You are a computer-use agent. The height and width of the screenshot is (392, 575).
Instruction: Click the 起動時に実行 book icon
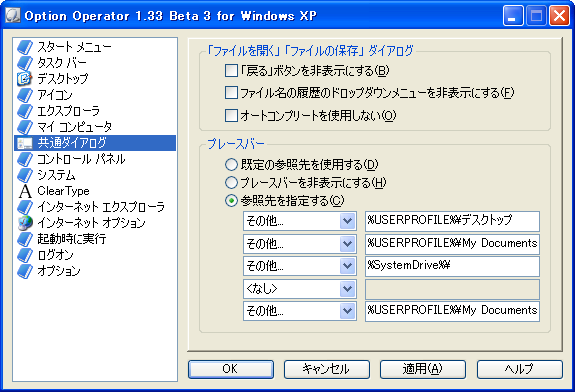25,239
